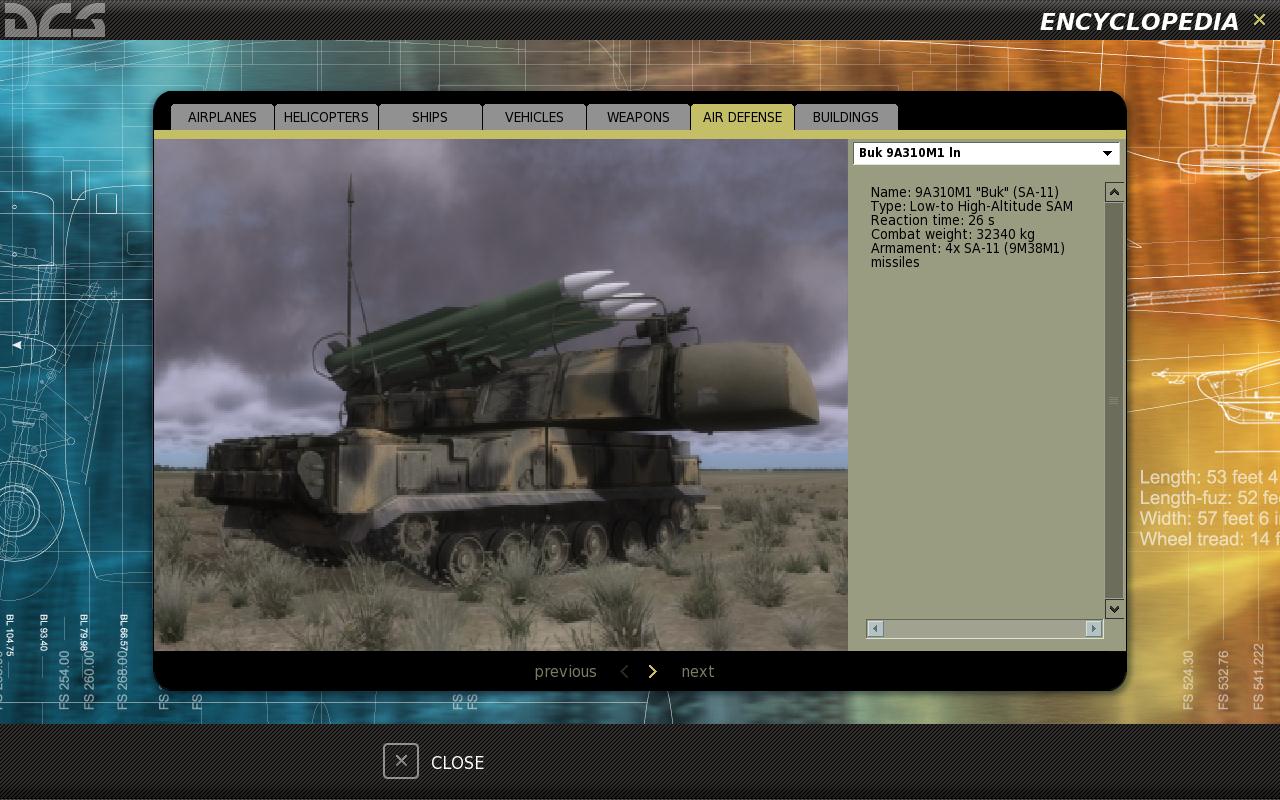Click the Buk launcher vehicle image
The width and height of the screenshot is (1280, 800).
coord(501,395)
